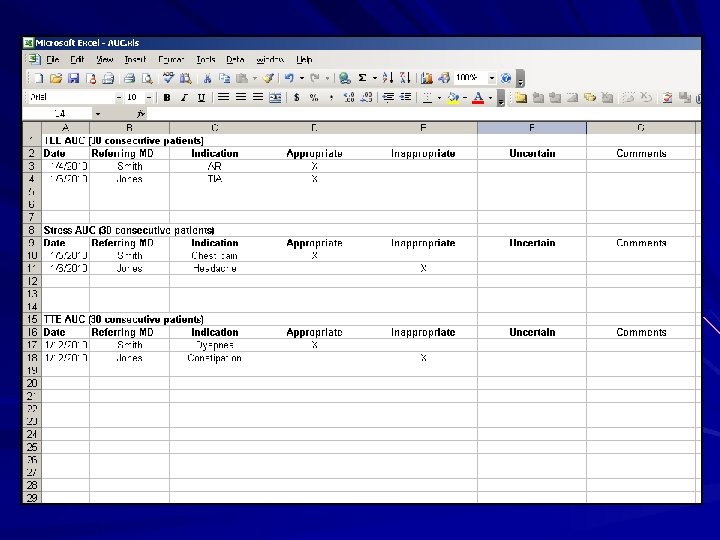The image size is (720, 540).
Task: Toggle Align Left
Action: click(x=223, y=97)
